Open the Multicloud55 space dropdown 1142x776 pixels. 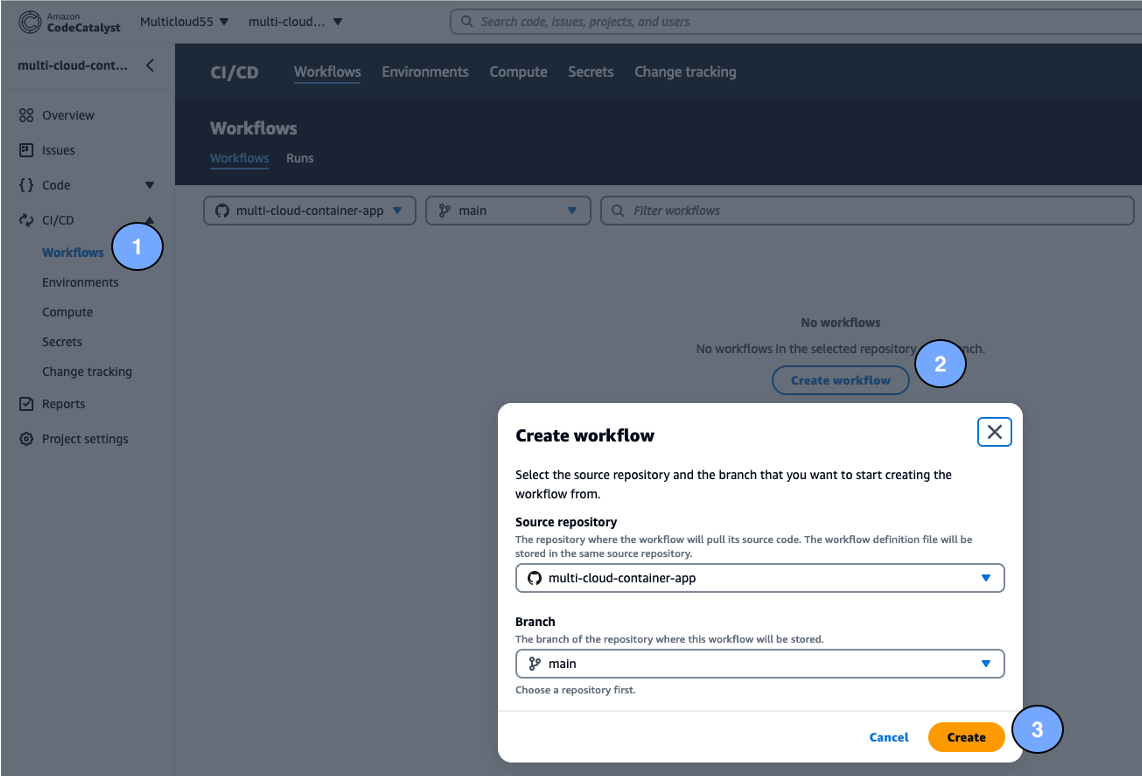tap(184, 21)
